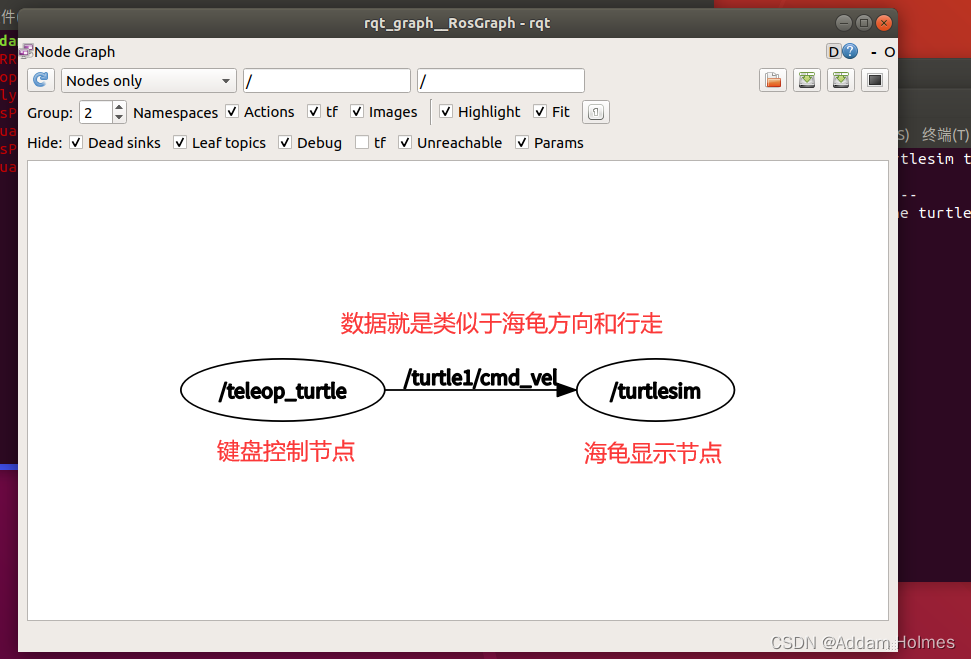Toggle the Fit checkbox
This screenshot has height=659, width=971.
pyautogui.click(x=540, y=111)
